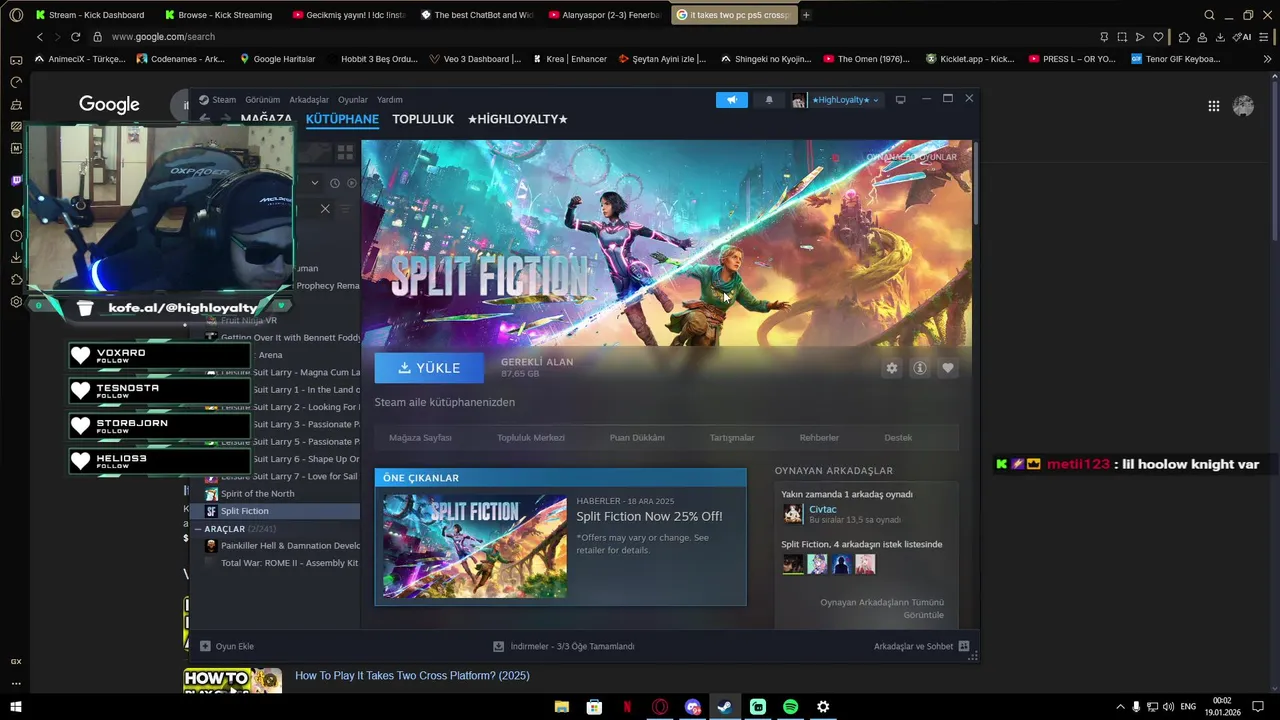Screen dimensions: 1280x720
Task: Click Oynayan Arkadaşların Tümünü Görüntüle
Action: pyautogui.click(x=882, y=608)
